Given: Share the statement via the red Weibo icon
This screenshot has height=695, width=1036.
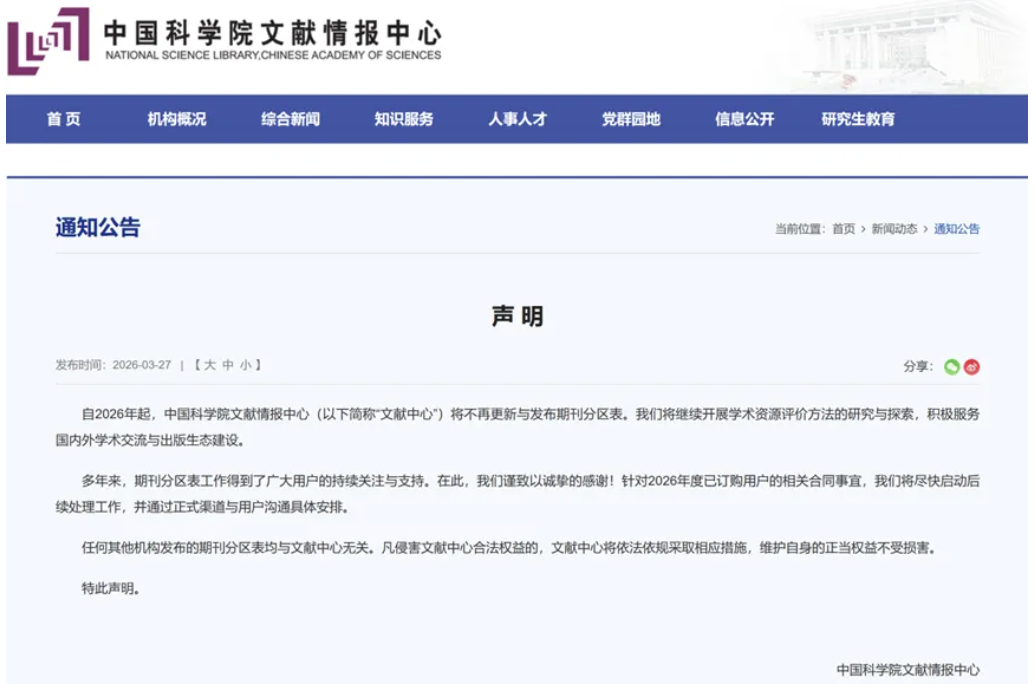Looking at the screenshot, I should pos(972,367).
